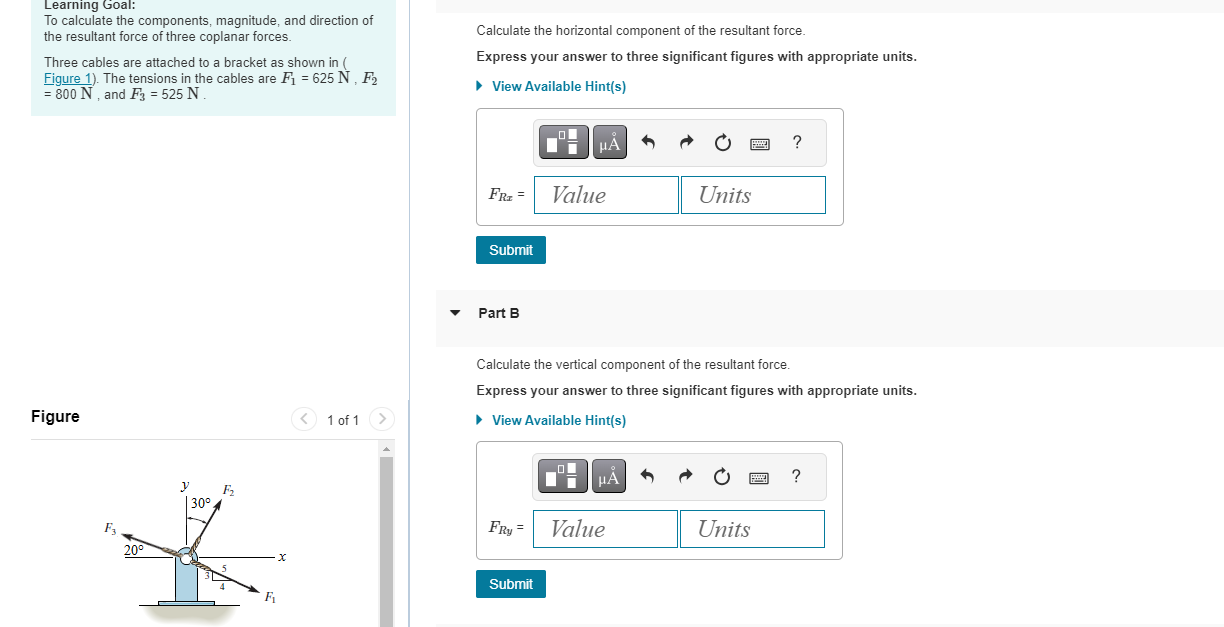Screen dimensions: 1224x627
Task: Open the Figure 1 link in the problem statement
Action: (x=66, y=78)
